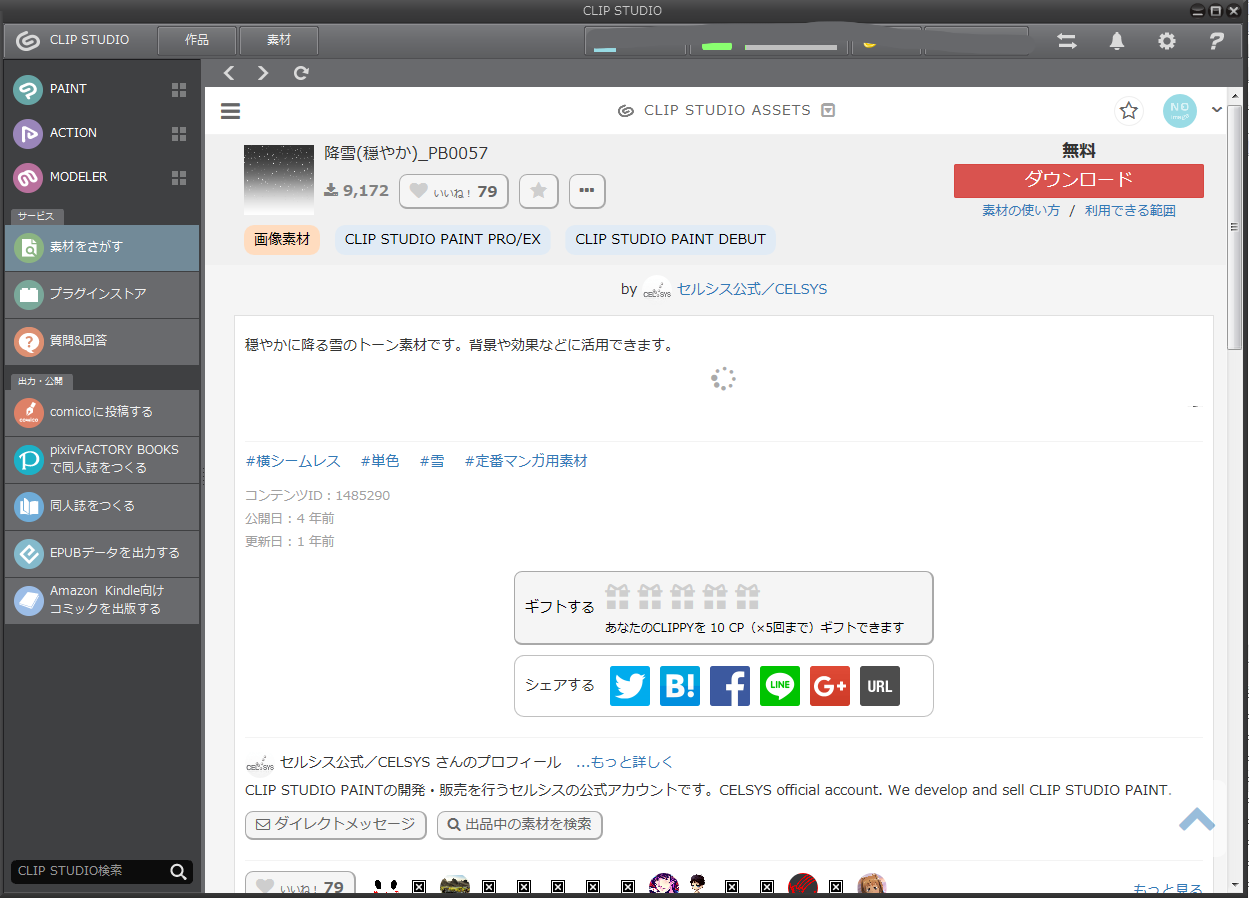Open the cloud sync transfer icon
Screen dimensions: 1249x898
pyautogui.click(x=1067, y=42)
